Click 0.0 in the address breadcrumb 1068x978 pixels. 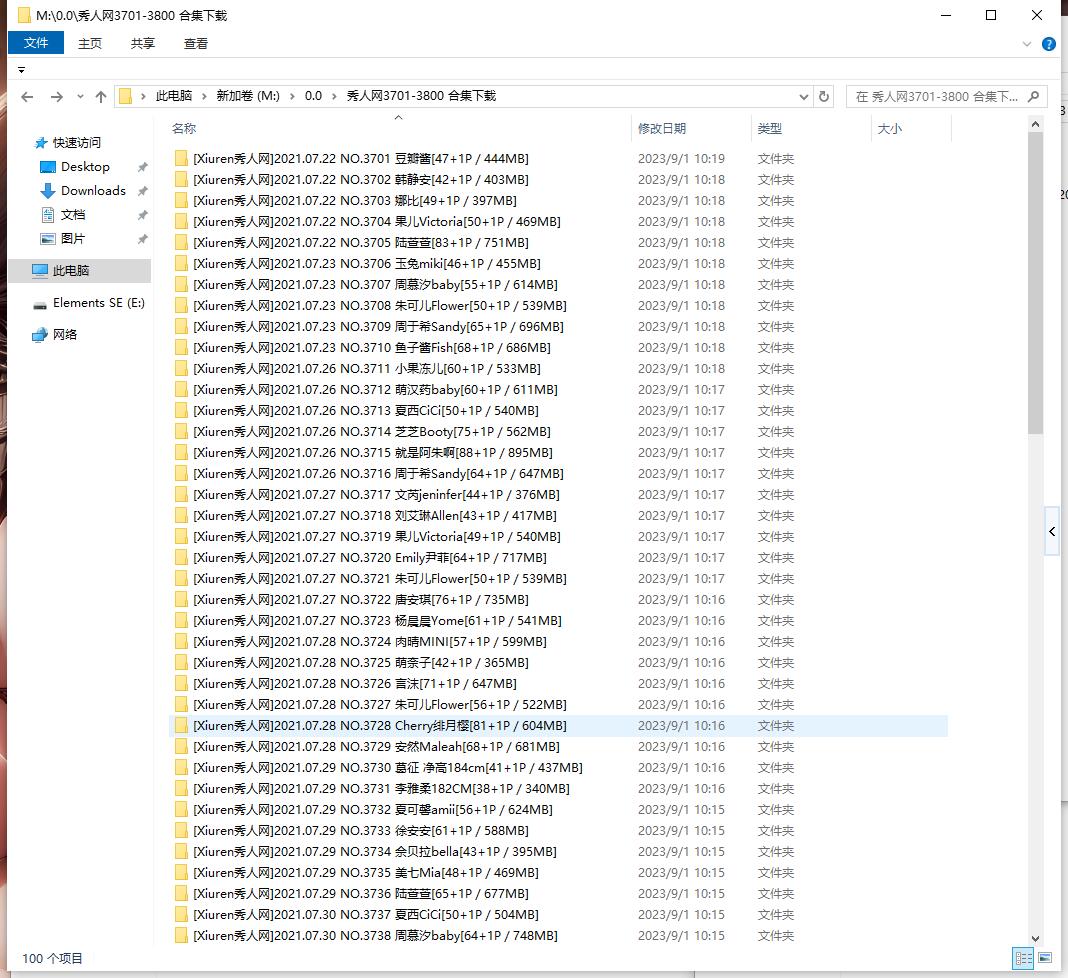pos(313,96)
